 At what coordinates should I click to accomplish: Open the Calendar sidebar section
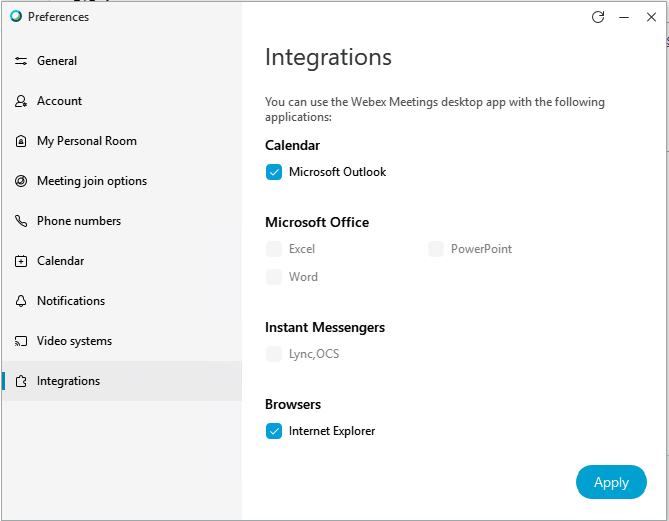click(122, 261)
